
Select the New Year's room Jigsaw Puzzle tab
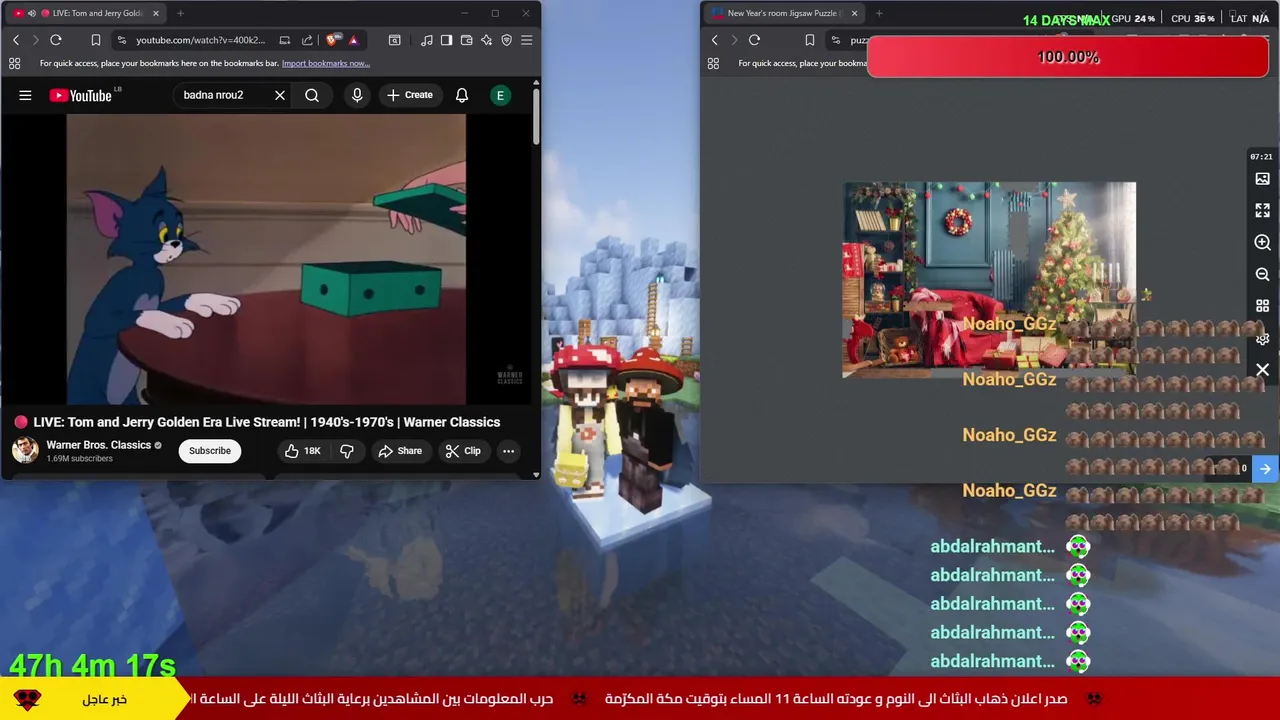click(x=785, y=13)
